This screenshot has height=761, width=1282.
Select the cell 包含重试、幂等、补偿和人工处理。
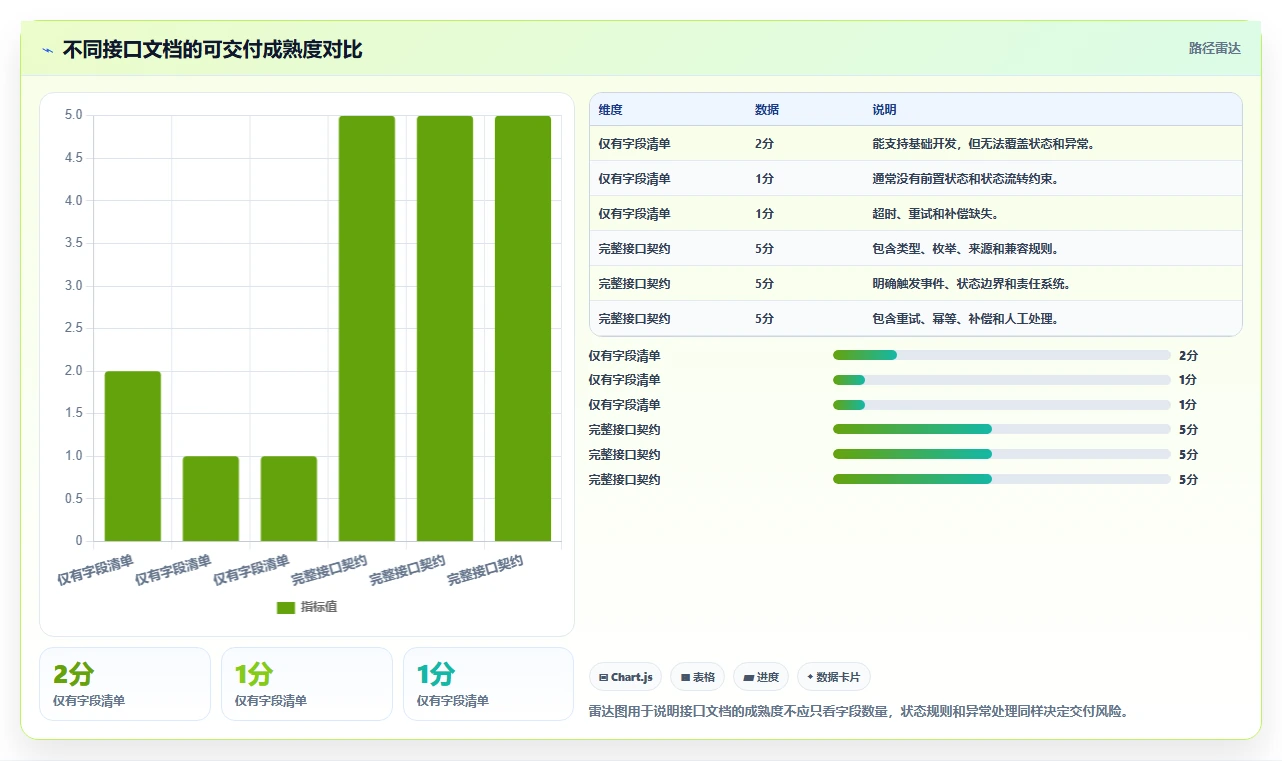[x=966, y=319]
